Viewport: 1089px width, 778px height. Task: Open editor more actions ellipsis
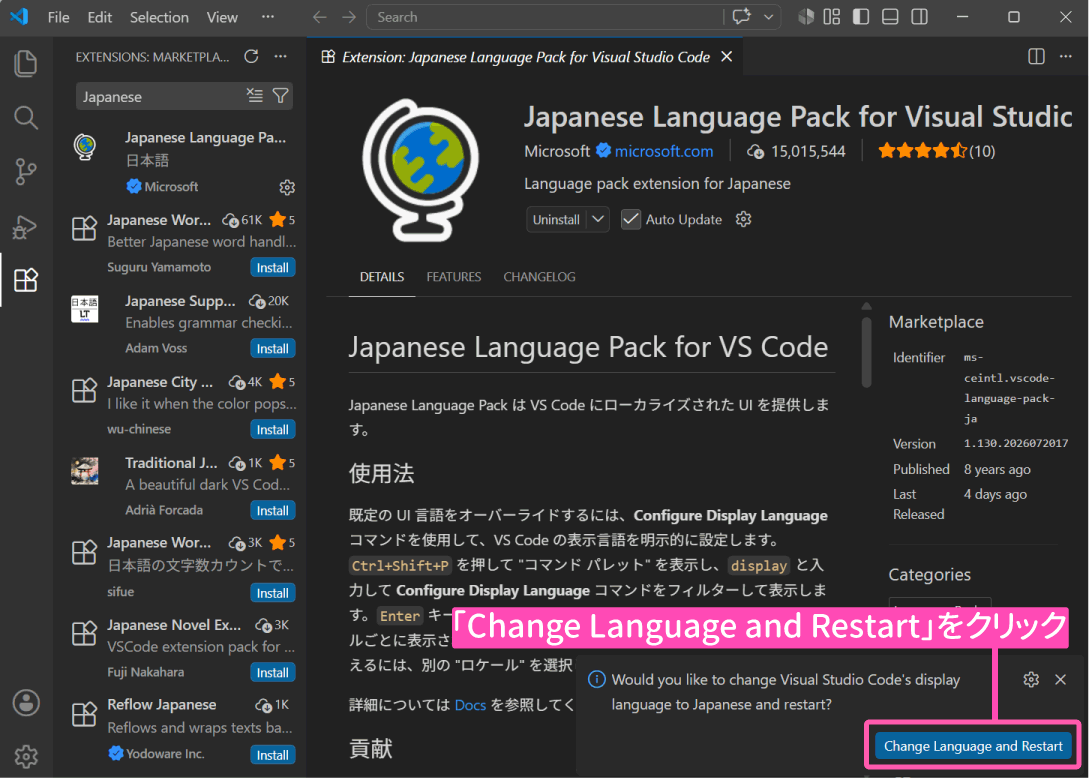point(1065,56)
